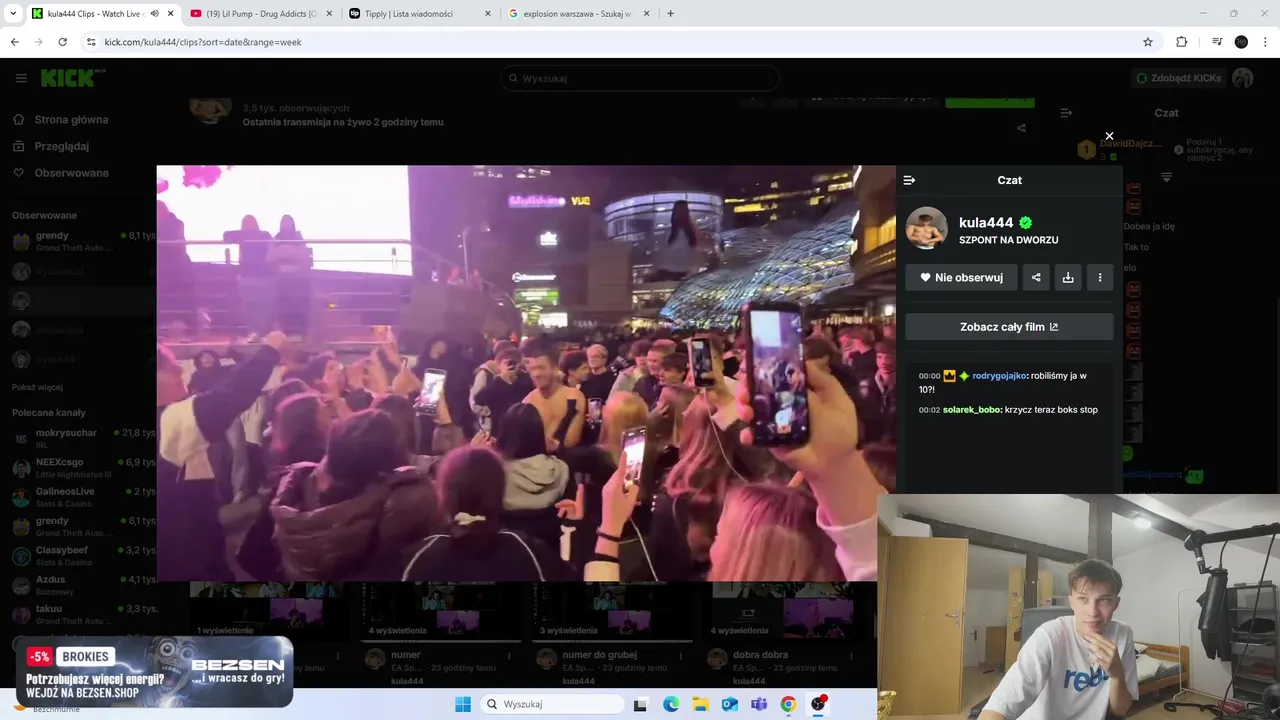Click Nie obserwuj button
This screenshot has width=1280, height=720.
[961, 277]
